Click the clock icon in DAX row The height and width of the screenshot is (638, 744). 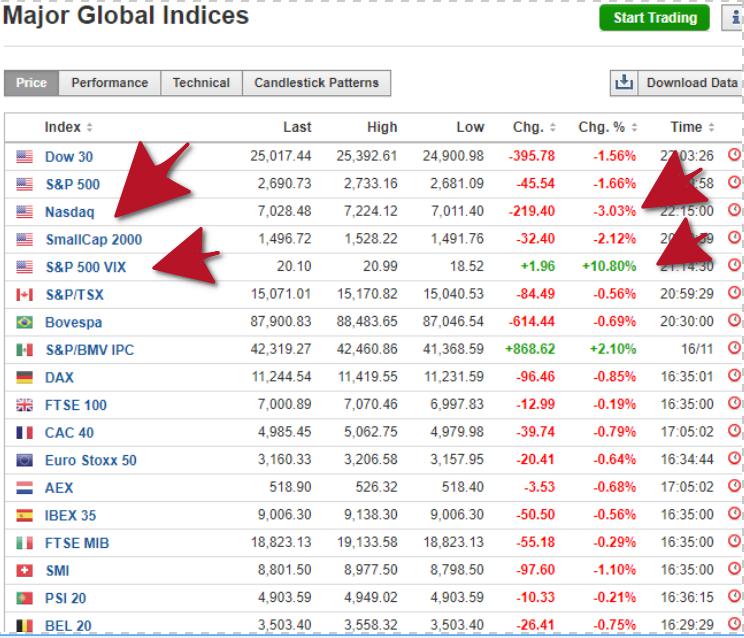click(x=735, y=375)
